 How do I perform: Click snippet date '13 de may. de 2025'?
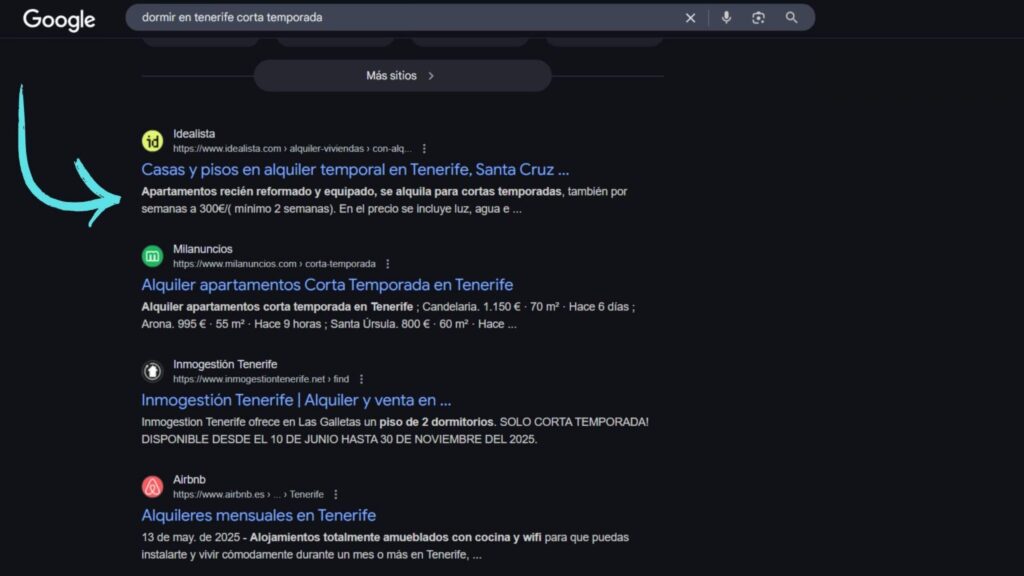pyautogui.click(x=190, y=537)
